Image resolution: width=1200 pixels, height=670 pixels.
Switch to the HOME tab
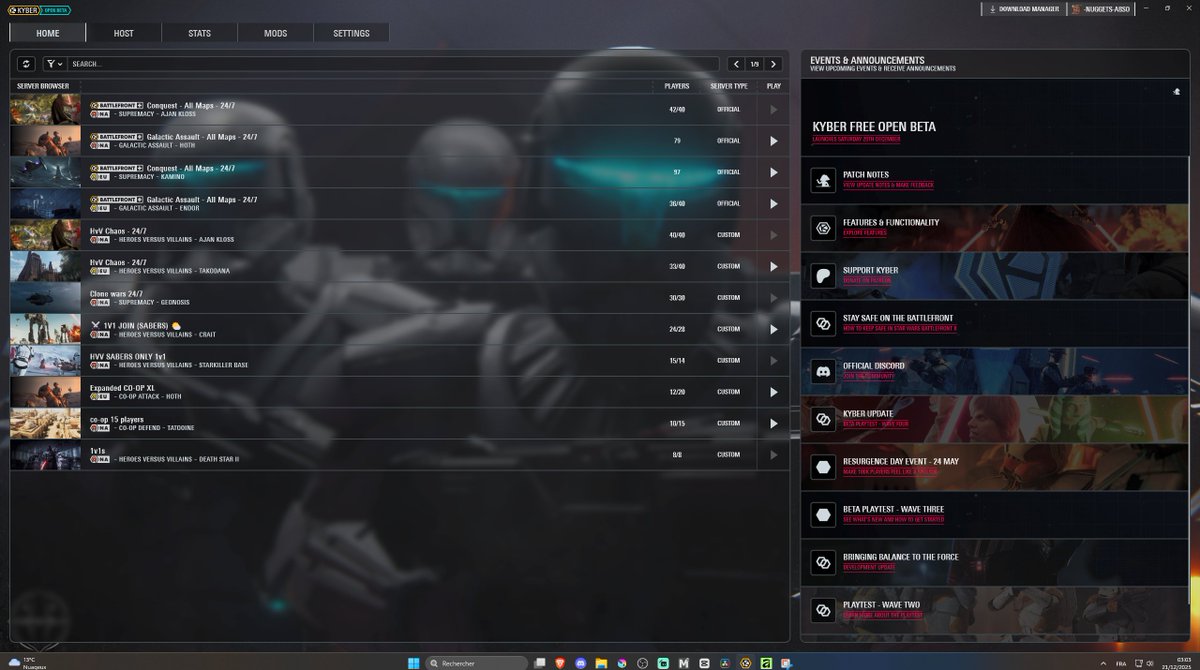(48, 33)
